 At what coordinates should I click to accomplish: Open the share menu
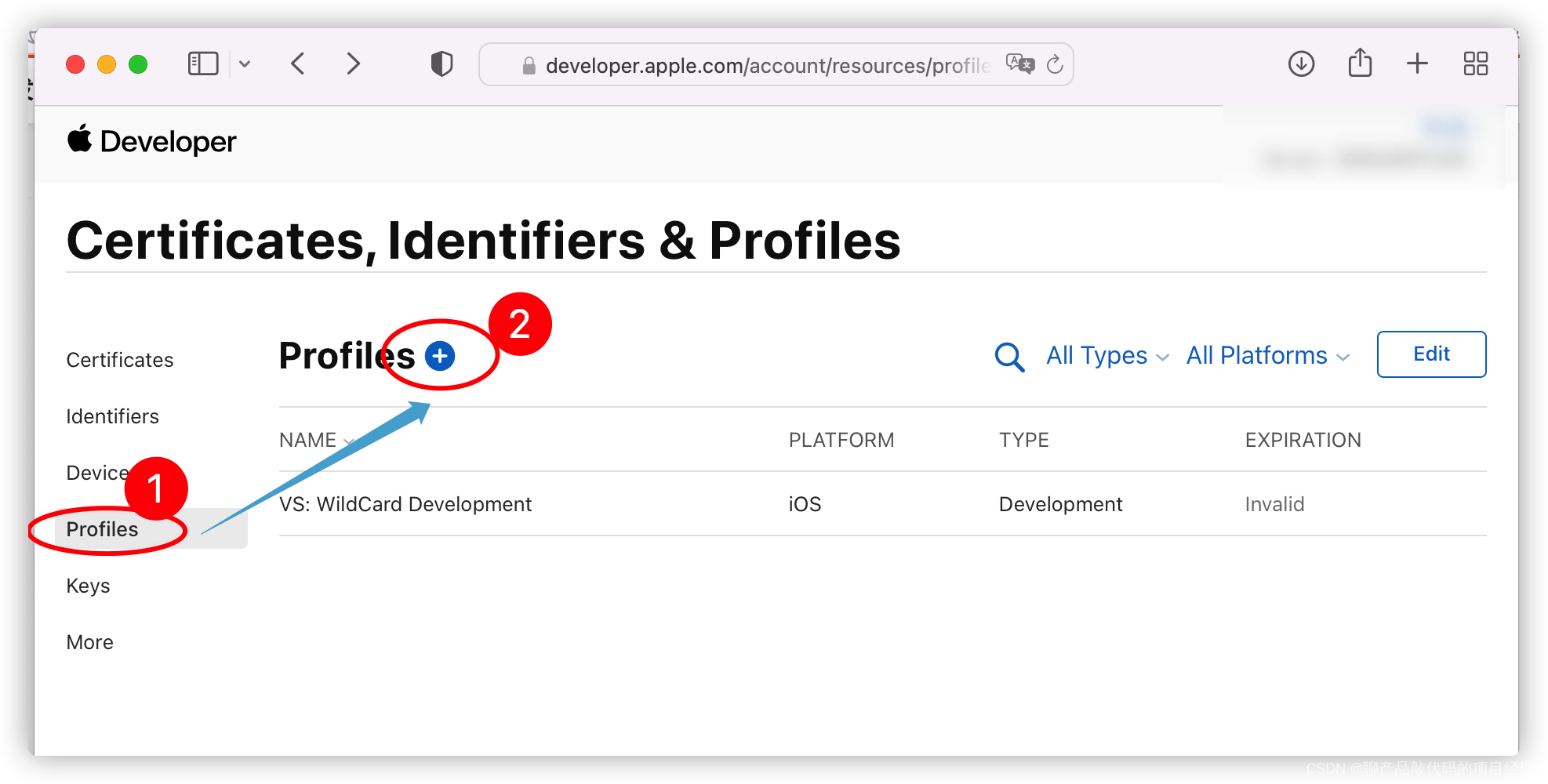pos(1361,63)
